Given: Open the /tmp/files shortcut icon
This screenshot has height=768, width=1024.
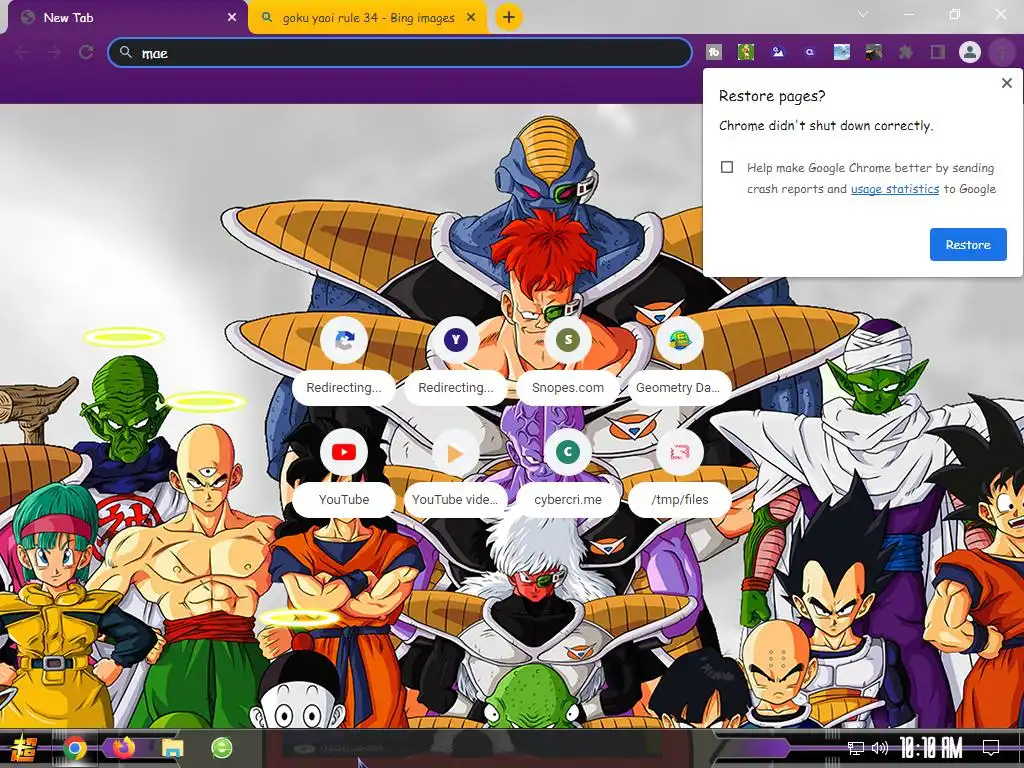Looking at the screenshot, I should pos(679,452).
